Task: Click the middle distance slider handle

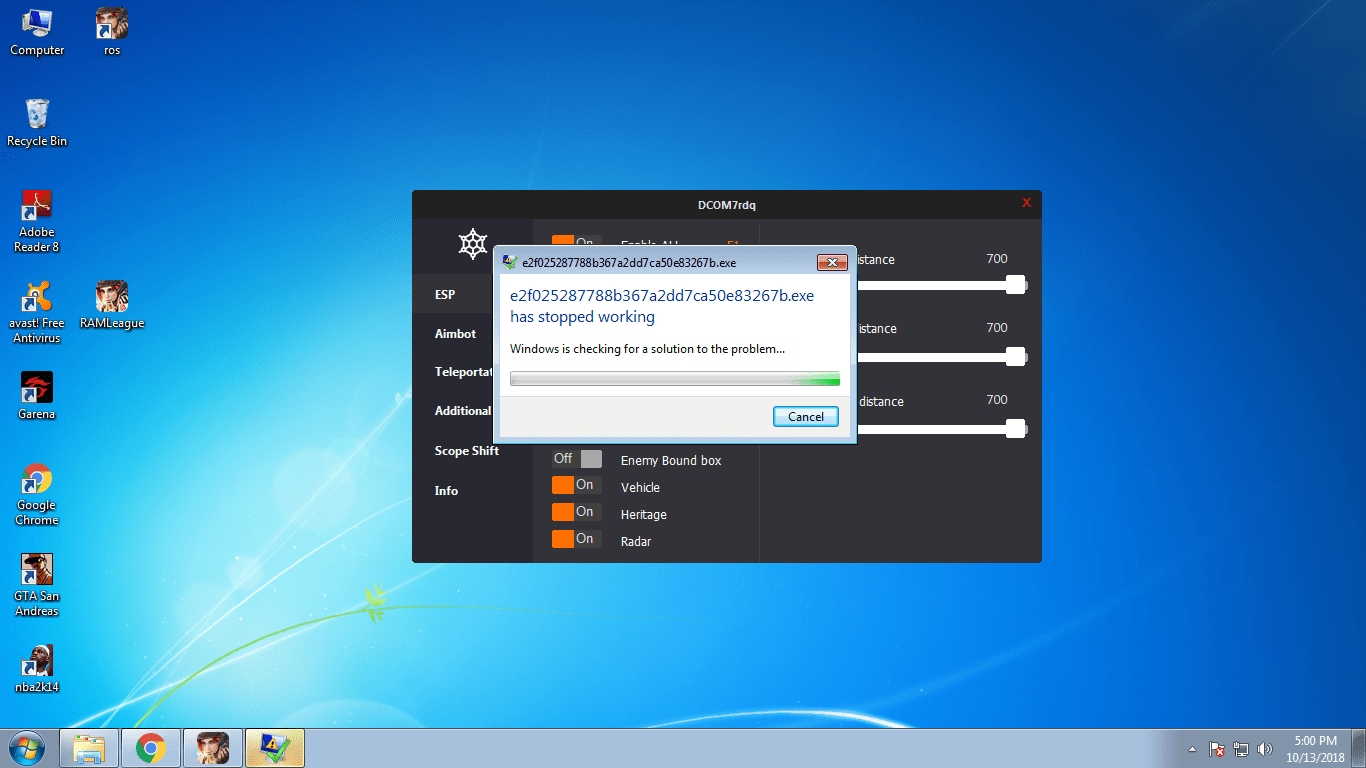Action: click(x=1016, y=357)
